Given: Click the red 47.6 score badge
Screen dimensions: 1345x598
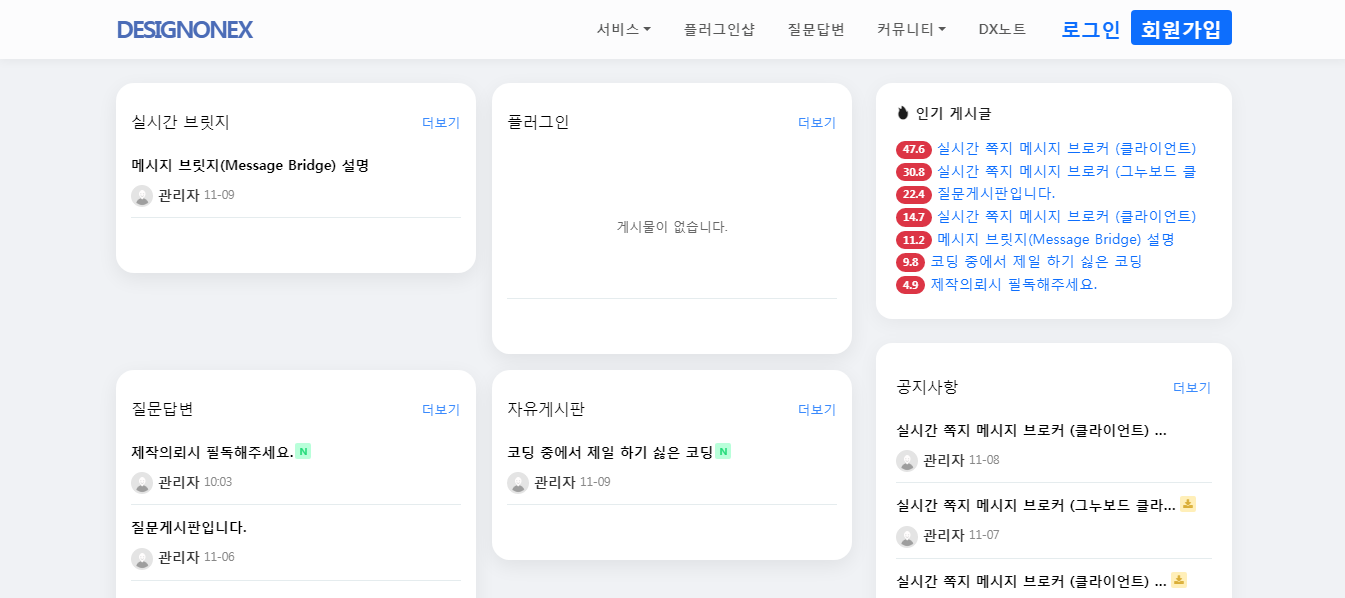Looking at the screenshot, I should pos(913,150).
